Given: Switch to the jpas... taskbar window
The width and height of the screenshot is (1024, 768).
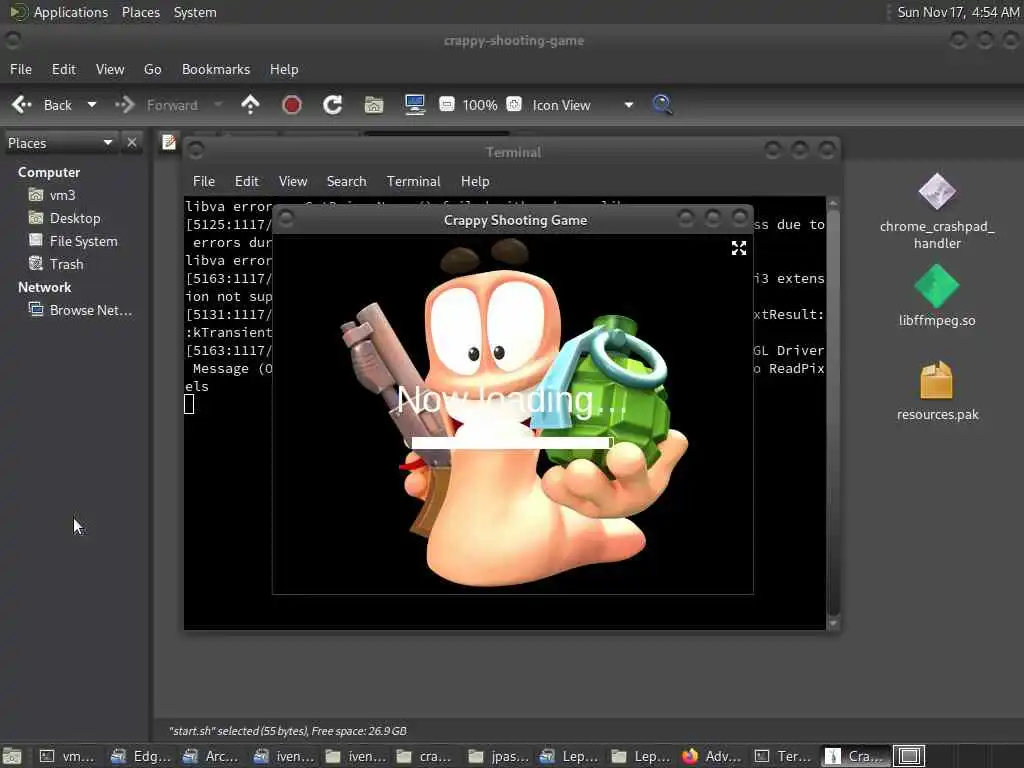Looking at the screenshot, I should click(x=499, y=756).
